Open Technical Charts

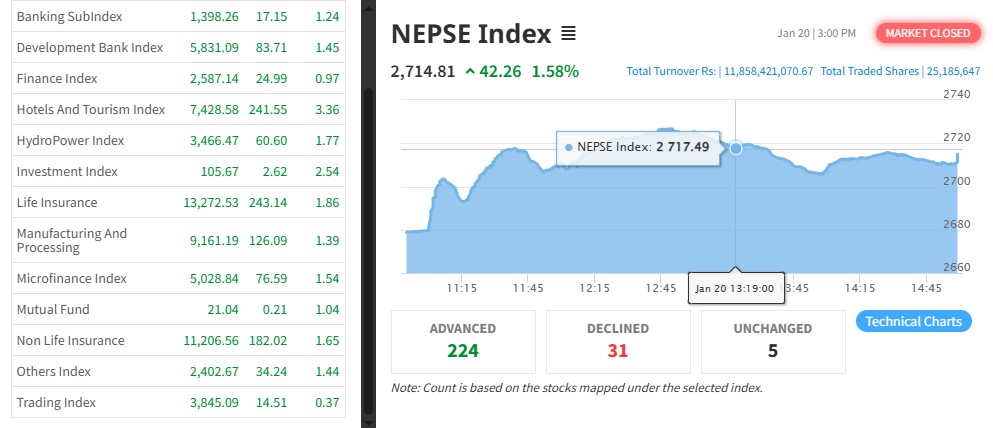(913, 321)
